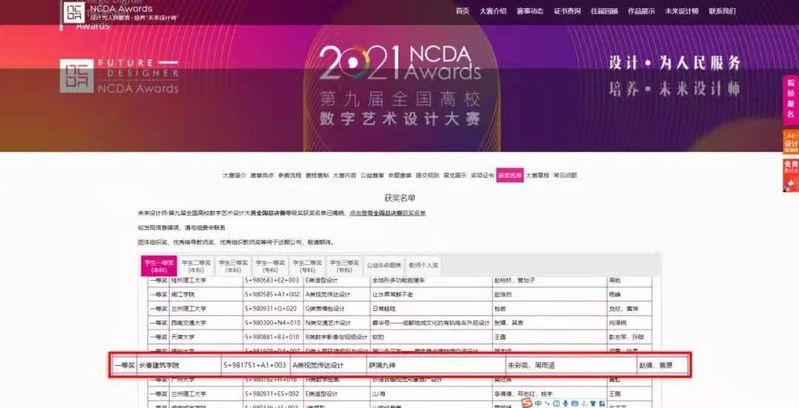Switch to 学生二等奖 (本科) tab
Screen dimensions: 799x408
pos(195,265)
